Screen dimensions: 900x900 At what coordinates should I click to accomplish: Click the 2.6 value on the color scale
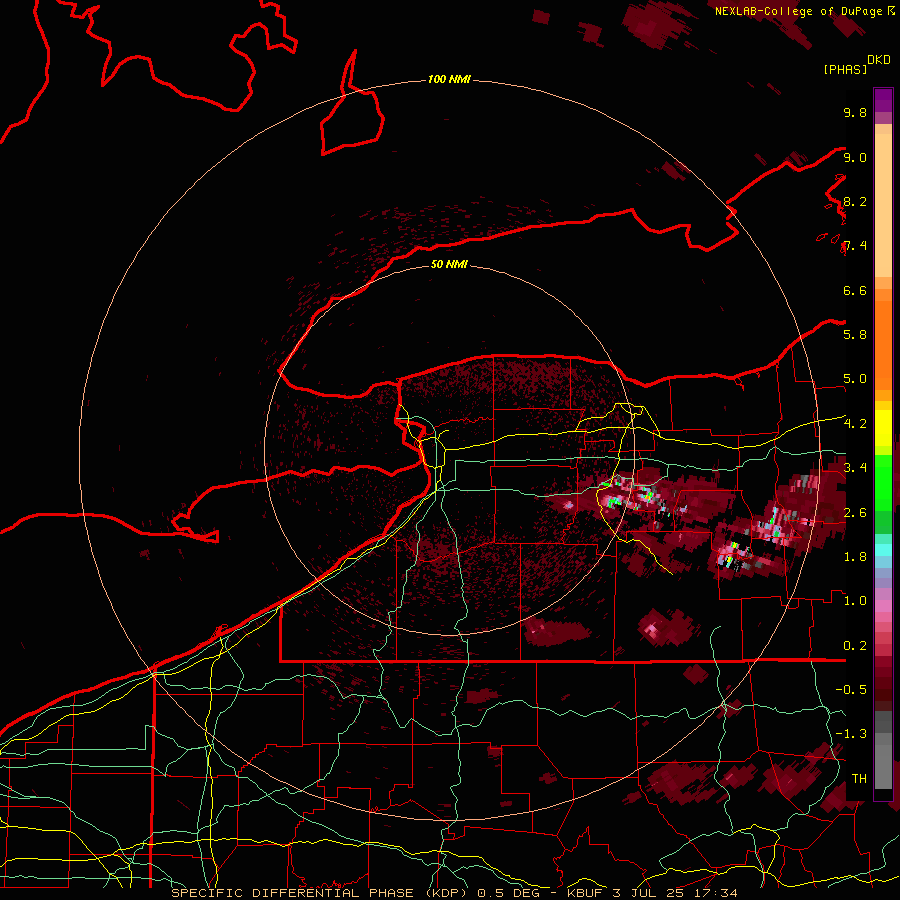point(855,512)
